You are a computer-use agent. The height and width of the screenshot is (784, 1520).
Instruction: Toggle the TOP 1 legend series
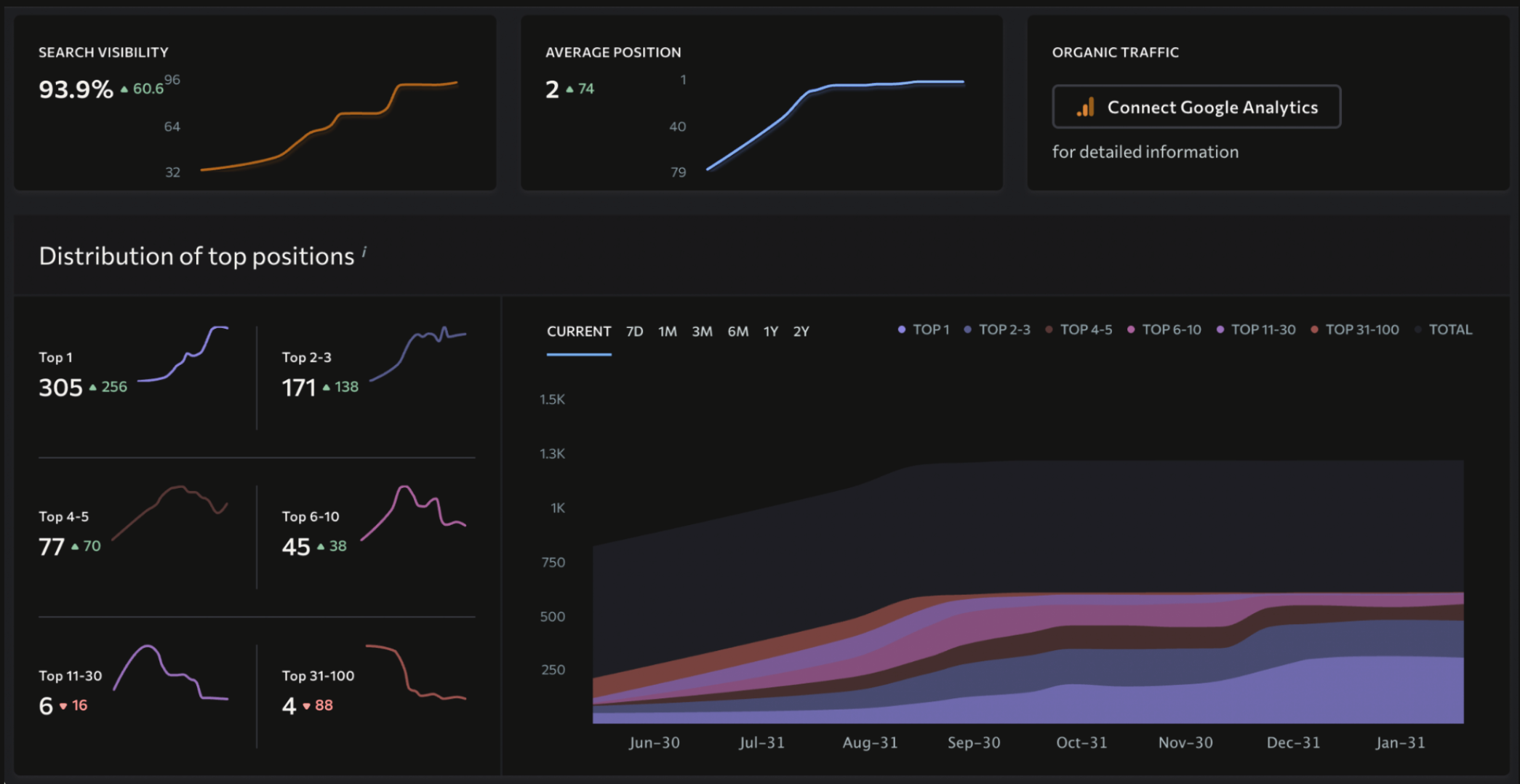(924, 329)
